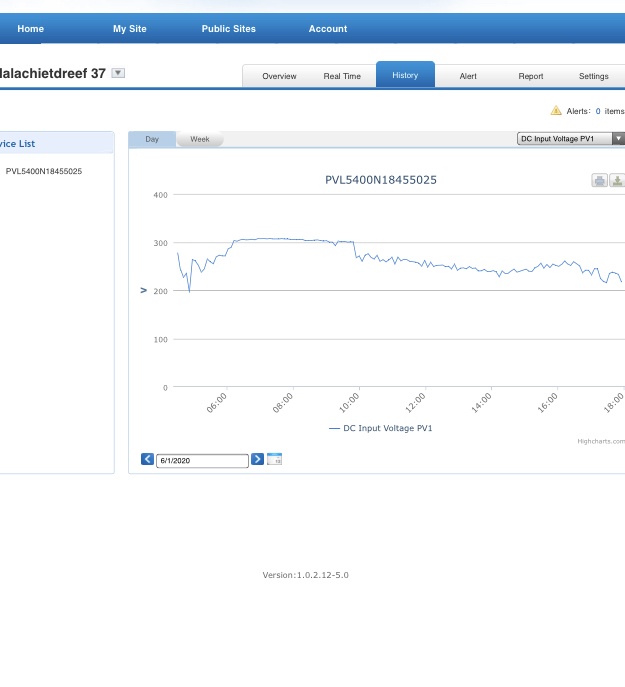Click the alerts warning triangle icon
Viewport: 625px width, 687px height.
pos(556,110)
